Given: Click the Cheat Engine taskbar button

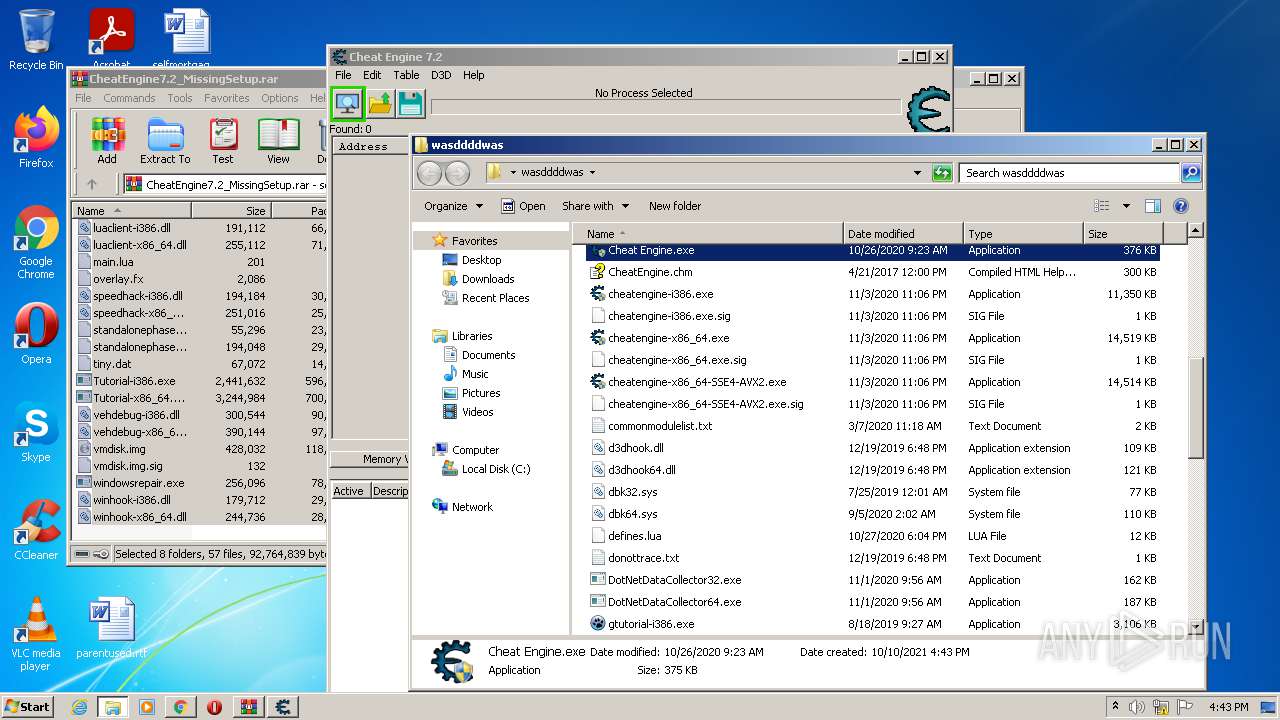Looking at the screenshot, I should (x=283, y=707).
